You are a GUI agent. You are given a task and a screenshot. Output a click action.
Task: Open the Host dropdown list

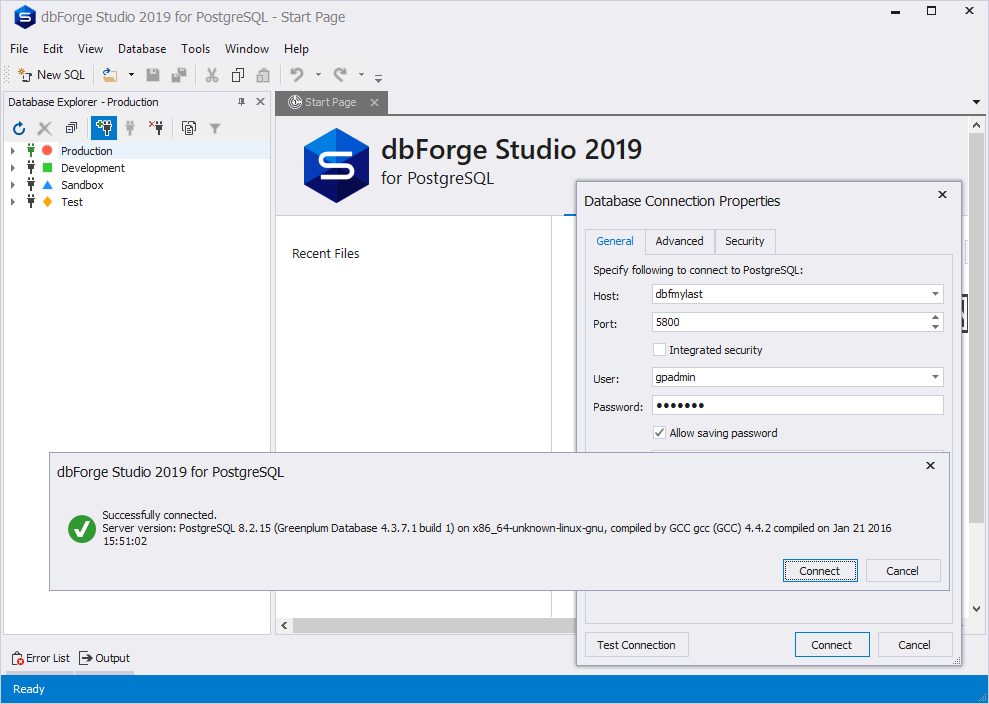tap(935, 294)
